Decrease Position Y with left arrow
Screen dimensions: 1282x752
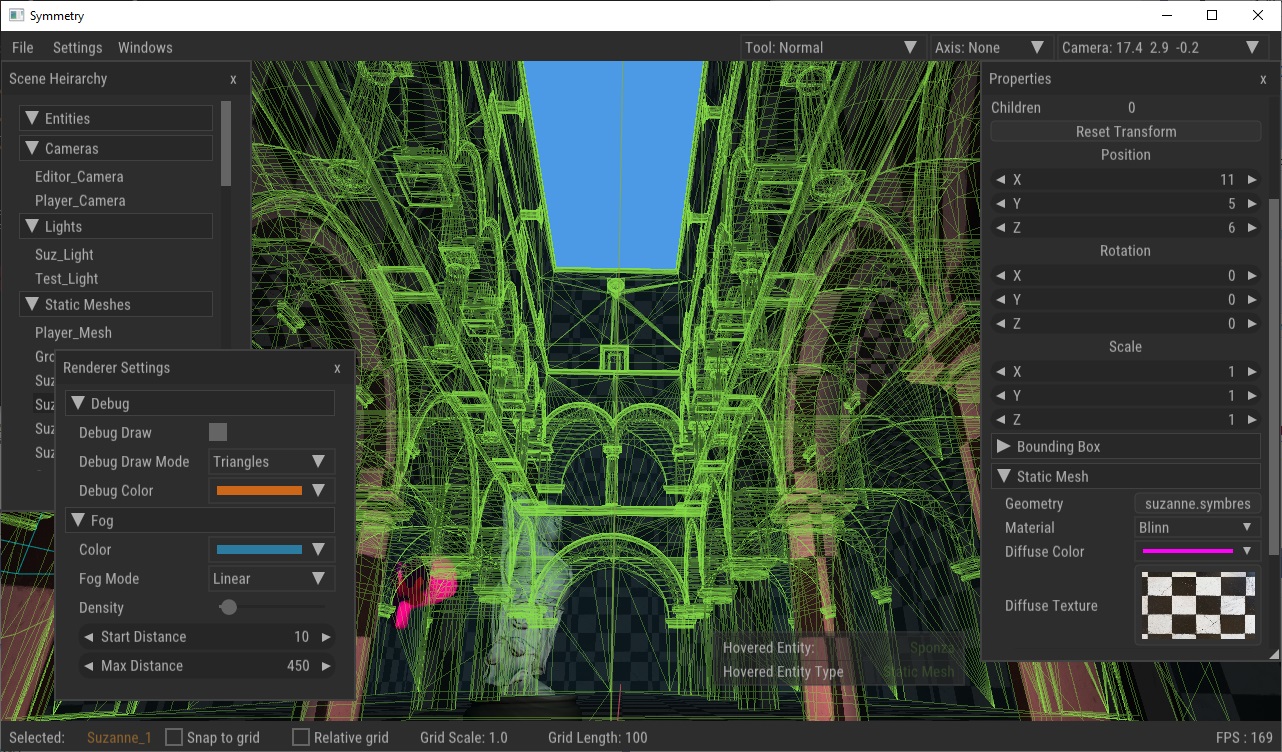click(x=1000, y=203)
